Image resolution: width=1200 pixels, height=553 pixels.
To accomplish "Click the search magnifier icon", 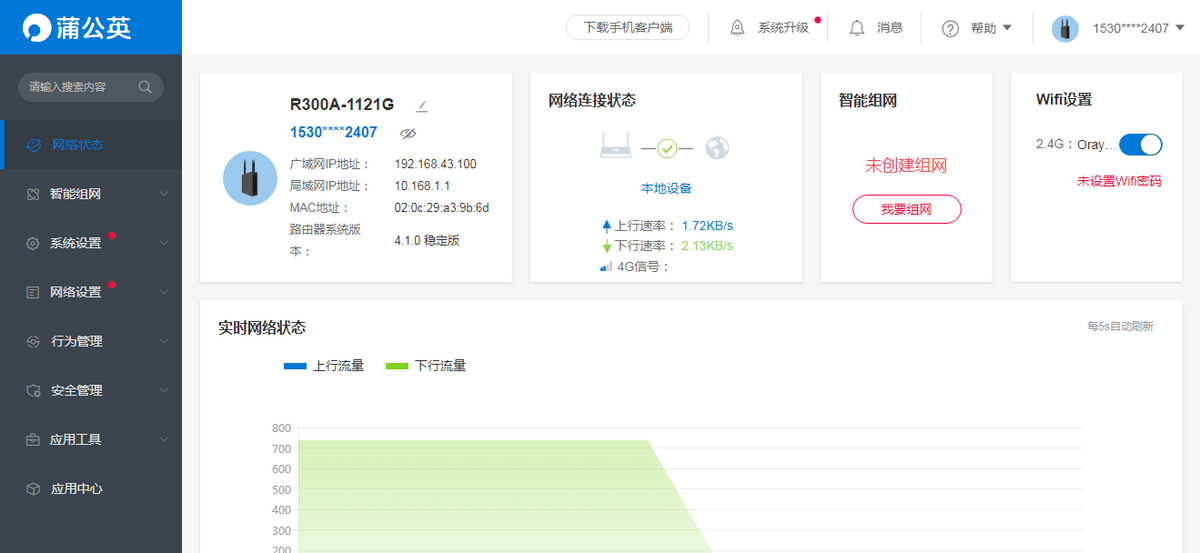I will point(145,87).
